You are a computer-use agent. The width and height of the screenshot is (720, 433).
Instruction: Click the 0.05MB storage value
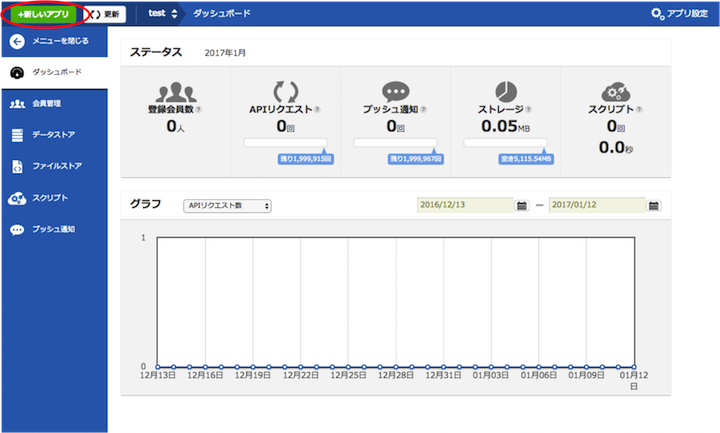(x=506, y=126)
